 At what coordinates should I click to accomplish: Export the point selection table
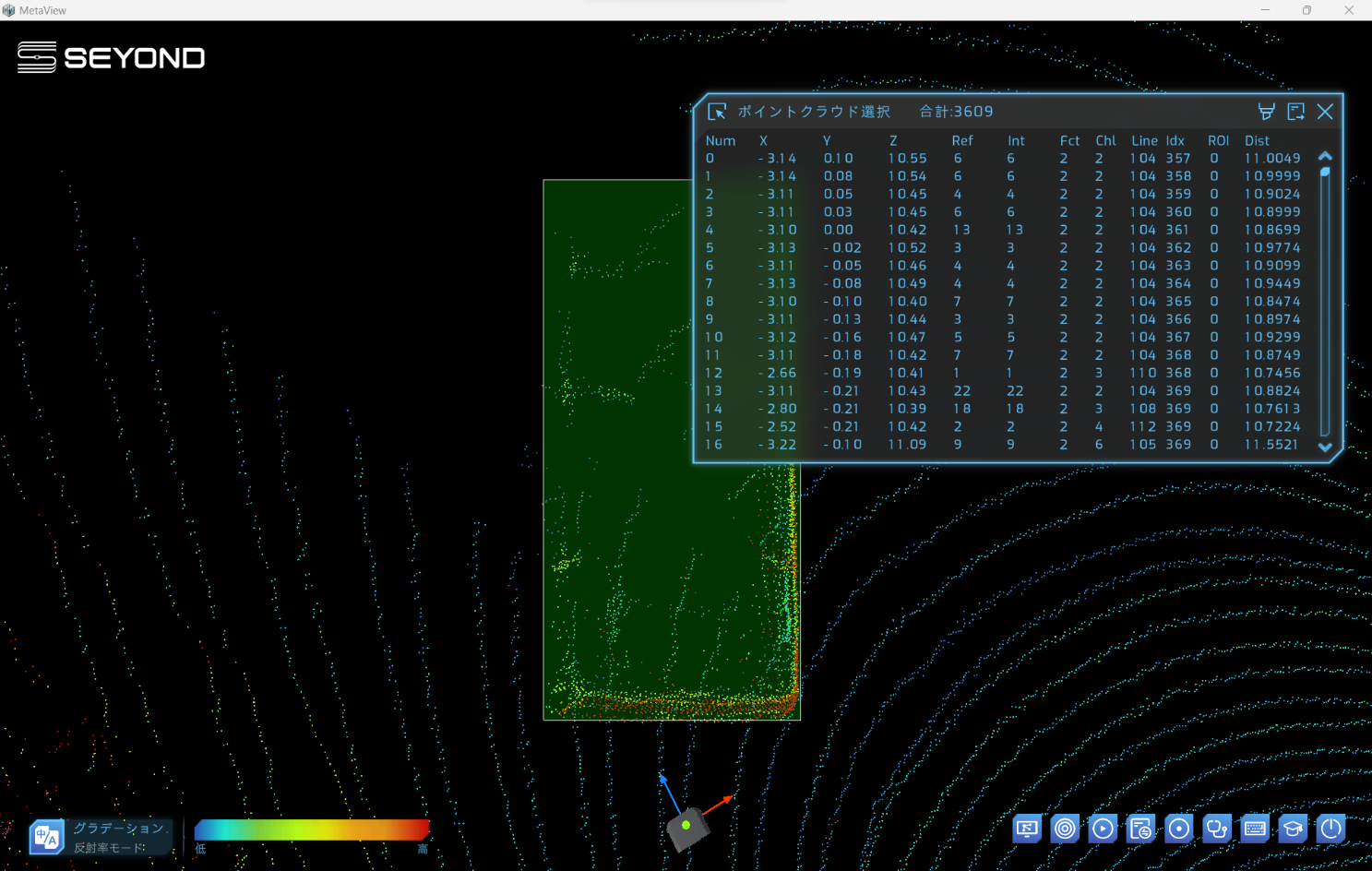tap(1295, 112)
